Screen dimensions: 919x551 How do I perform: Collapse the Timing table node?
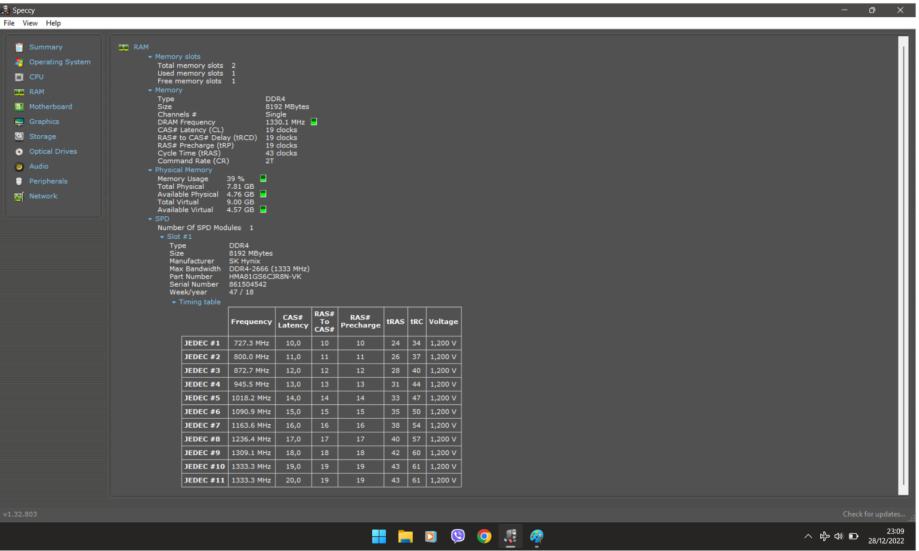click(x=174, y=302)
